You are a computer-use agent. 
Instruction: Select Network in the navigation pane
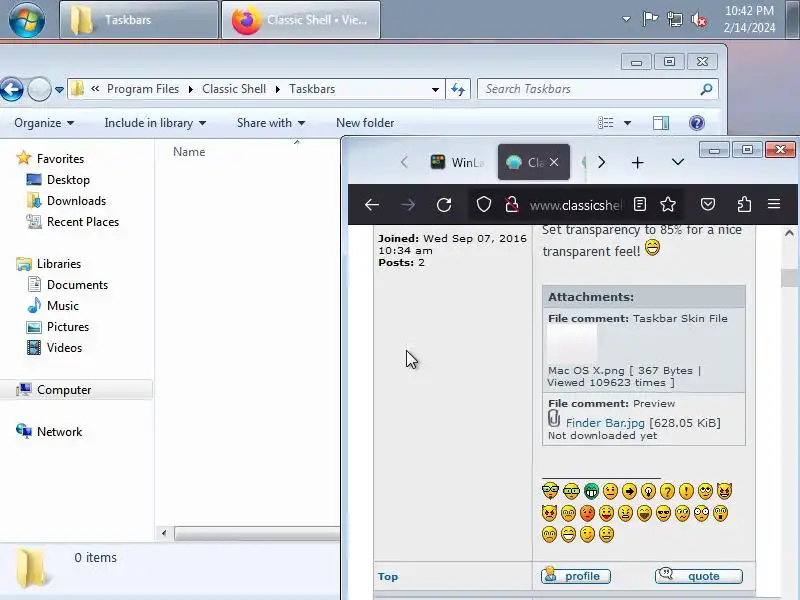[x=59, y=432]
